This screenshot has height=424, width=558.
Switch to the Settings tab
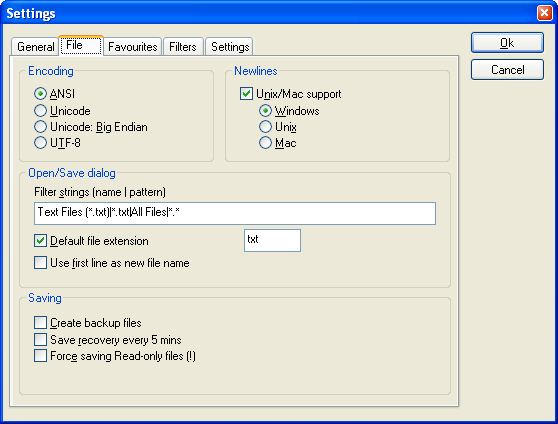pyautogui.click(x=230, y=47)
